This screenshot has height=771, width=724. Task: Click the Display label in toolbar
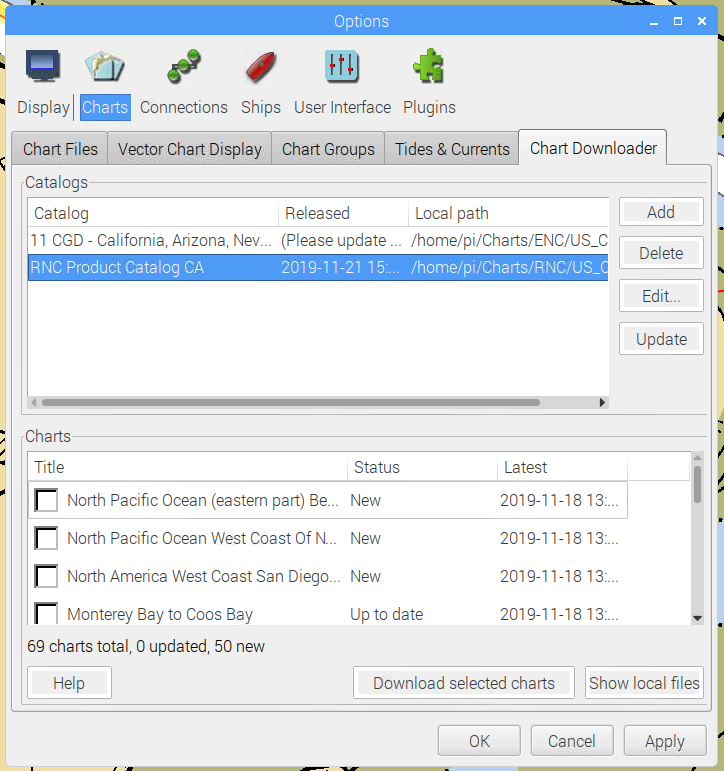pos(43,107)
